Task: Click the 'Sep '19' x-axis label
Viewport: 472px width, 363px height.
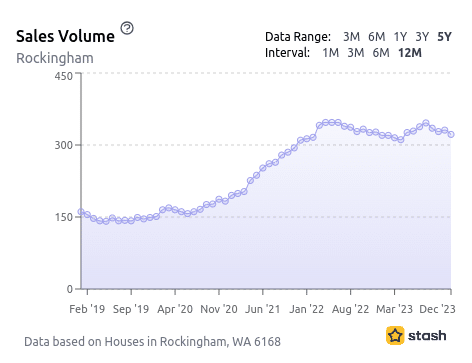Action: tap(131, 309)
